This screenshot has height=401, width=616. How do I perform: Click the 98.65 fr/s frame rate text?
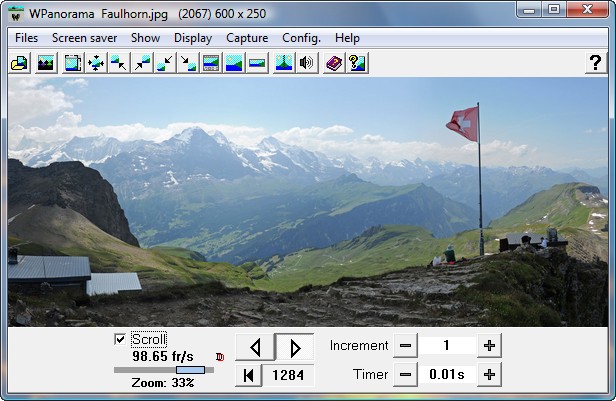tap(163, 356)
